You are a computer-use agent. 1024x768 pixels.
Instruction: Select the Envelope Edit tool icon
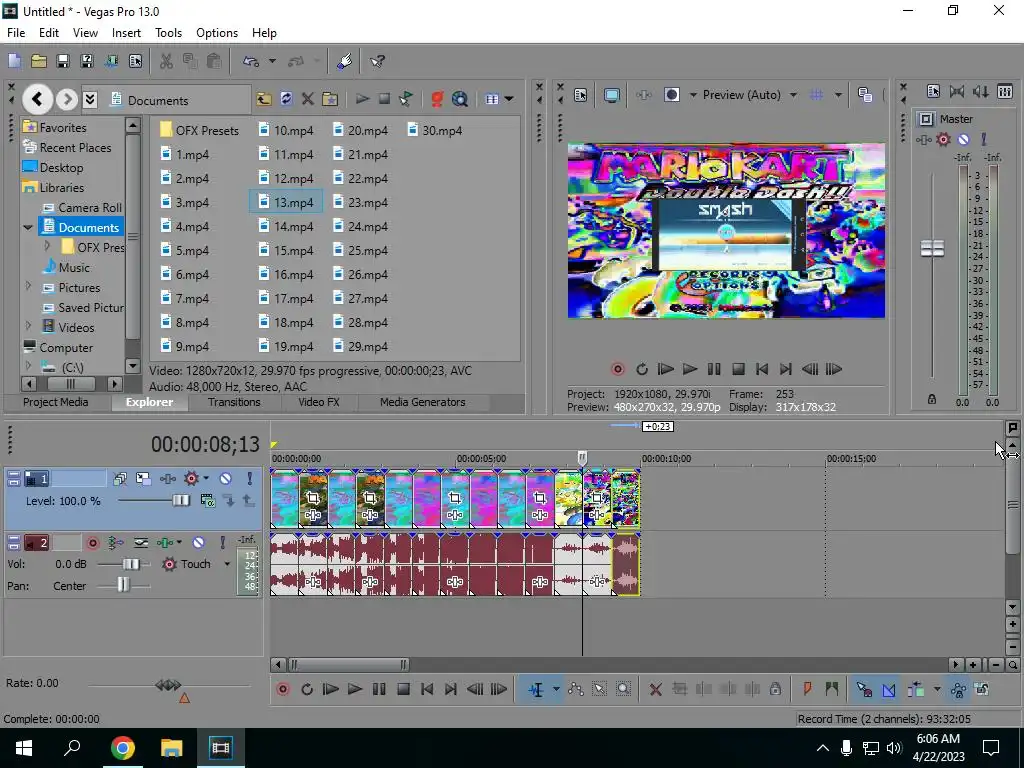click(575, 689)
